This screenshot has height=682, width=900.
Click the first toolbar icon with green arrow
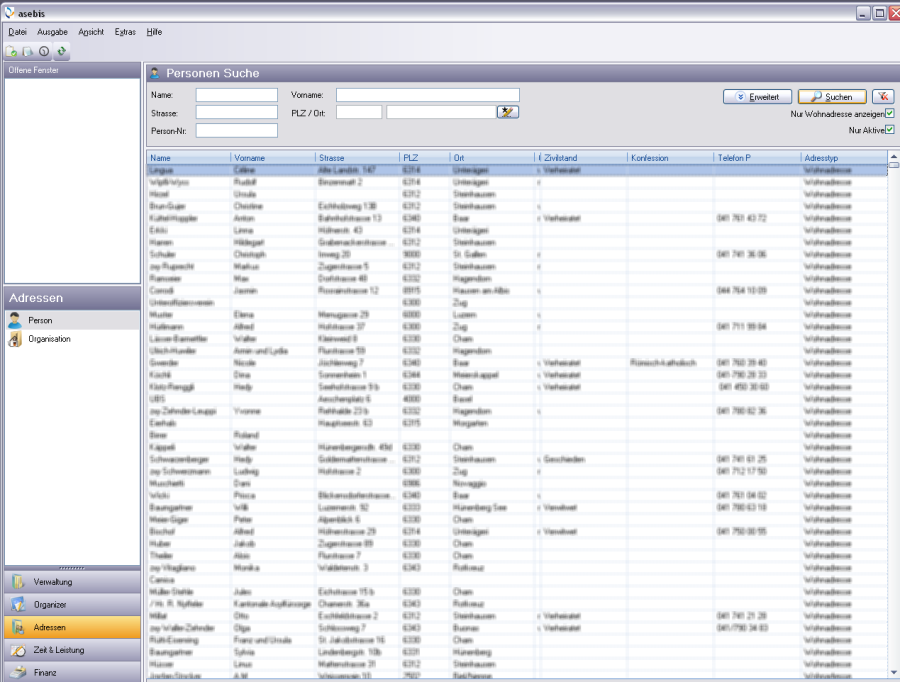point(12,50)
